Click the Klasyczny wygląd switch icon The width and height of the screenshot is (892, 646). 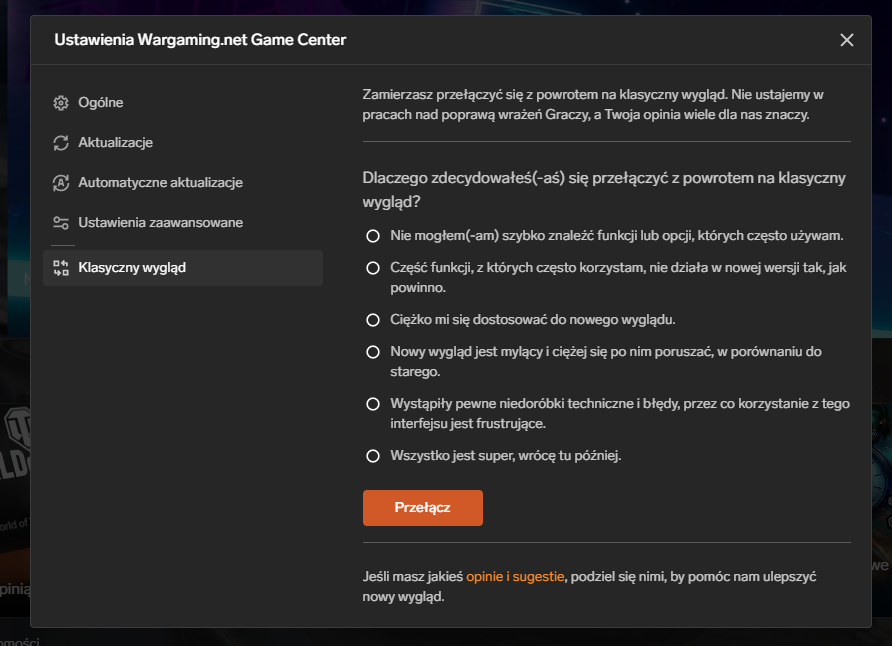pyautogui.click(x=61, y=268)
